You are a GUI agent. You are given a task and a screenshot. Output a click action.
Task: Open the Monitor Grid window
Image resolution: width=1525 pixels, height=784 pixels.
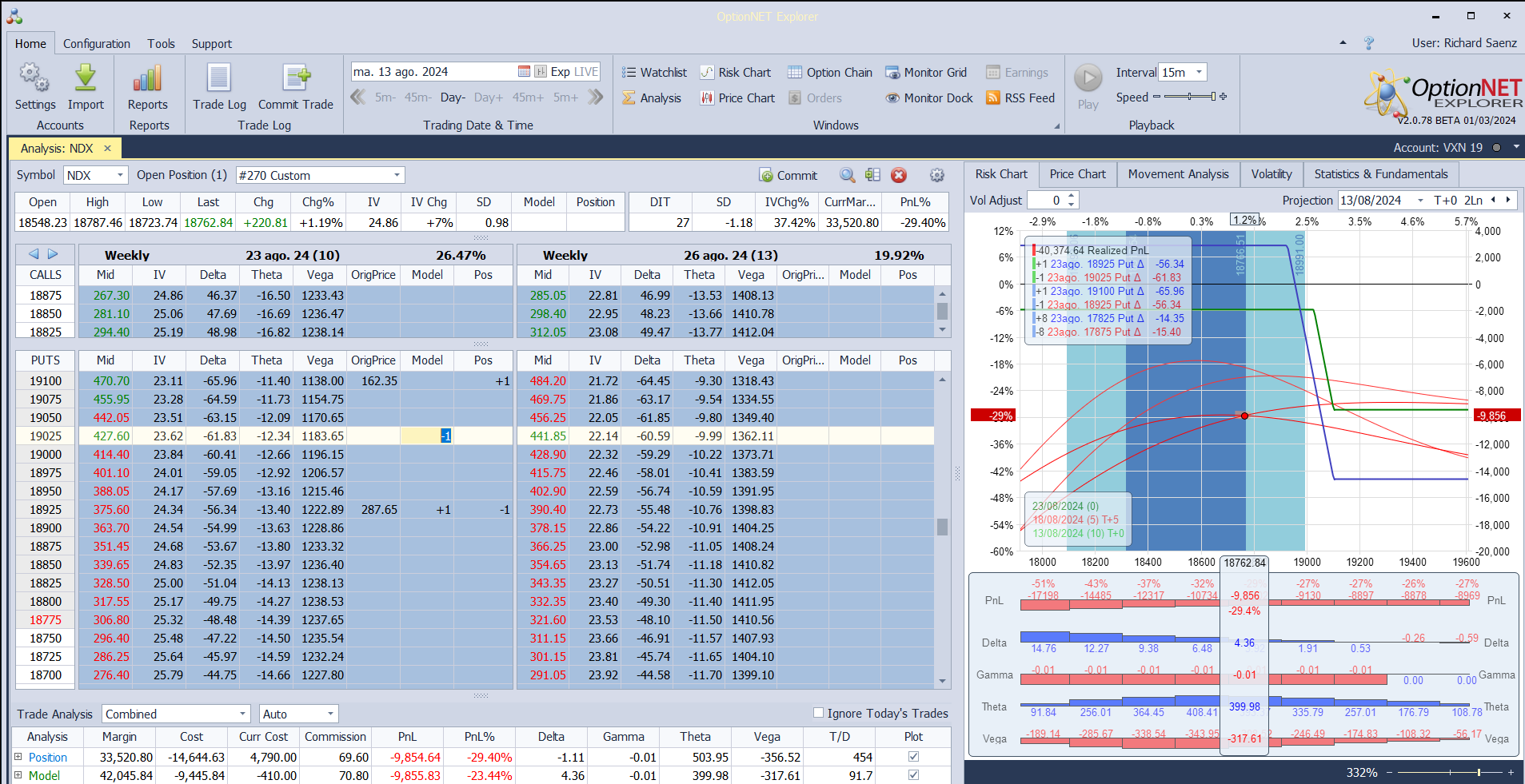926,73
